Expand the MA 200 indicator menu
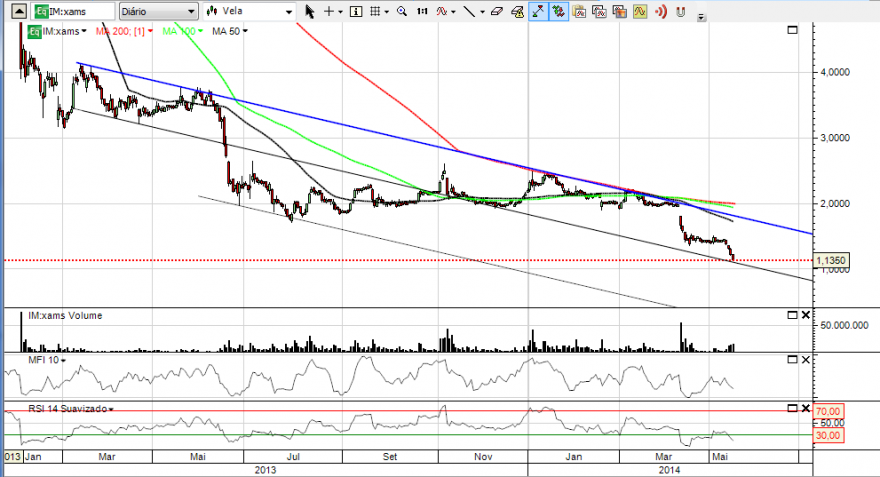 tap(124, 31)
